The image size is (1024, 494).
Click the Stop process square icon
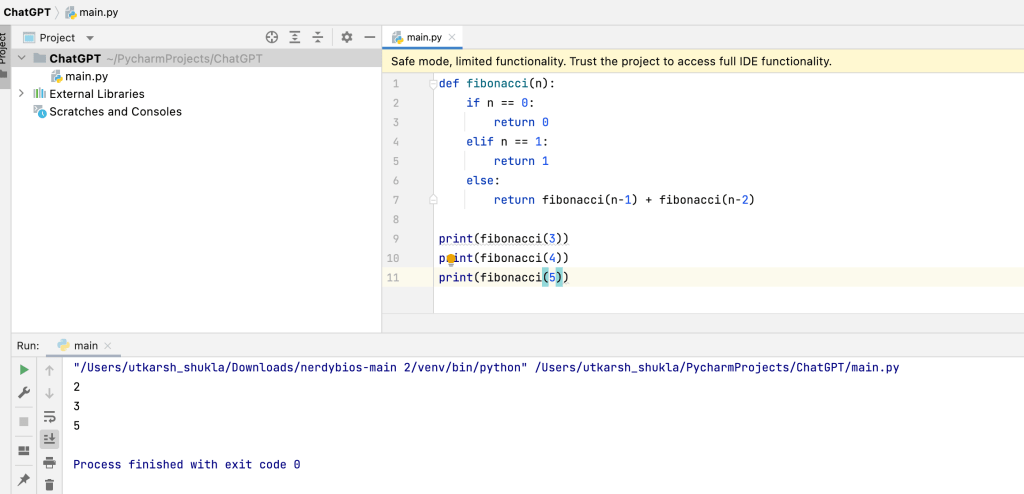[24, 421]
